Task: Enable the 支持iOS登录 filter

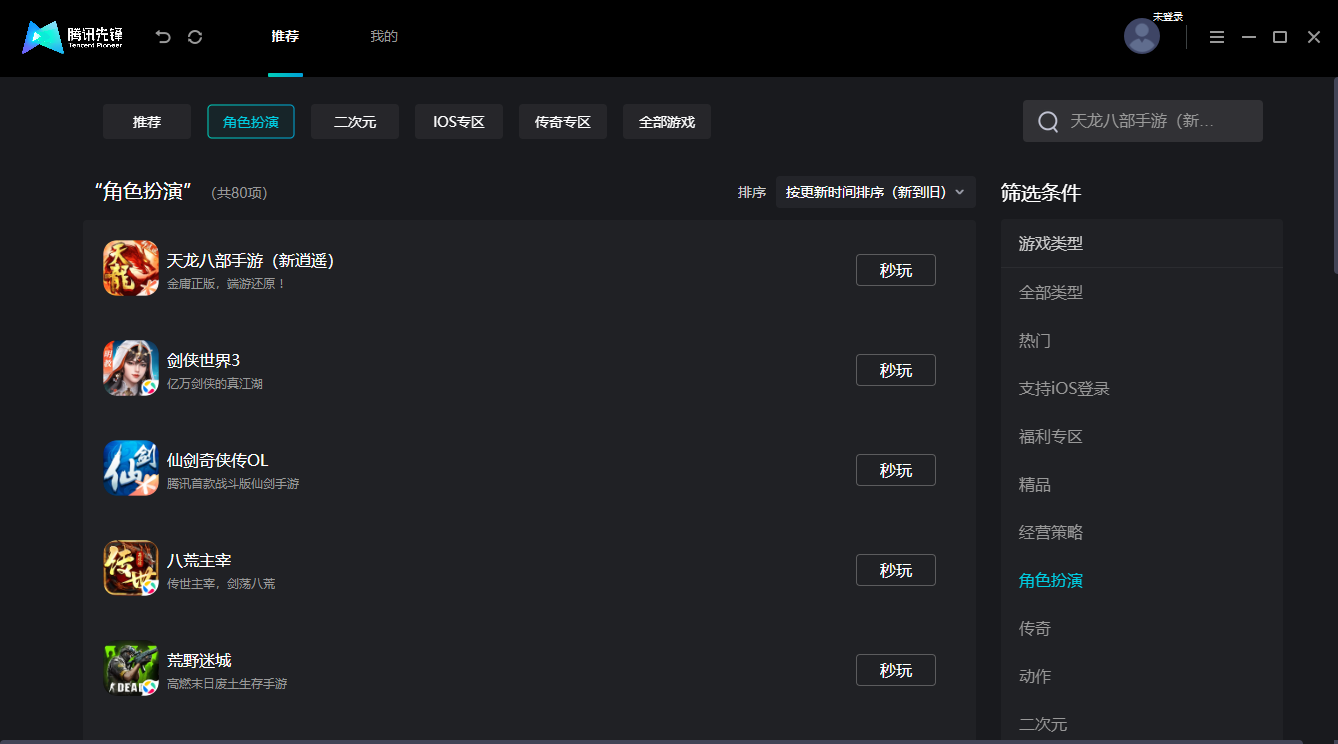Action: click(1063, 388)
